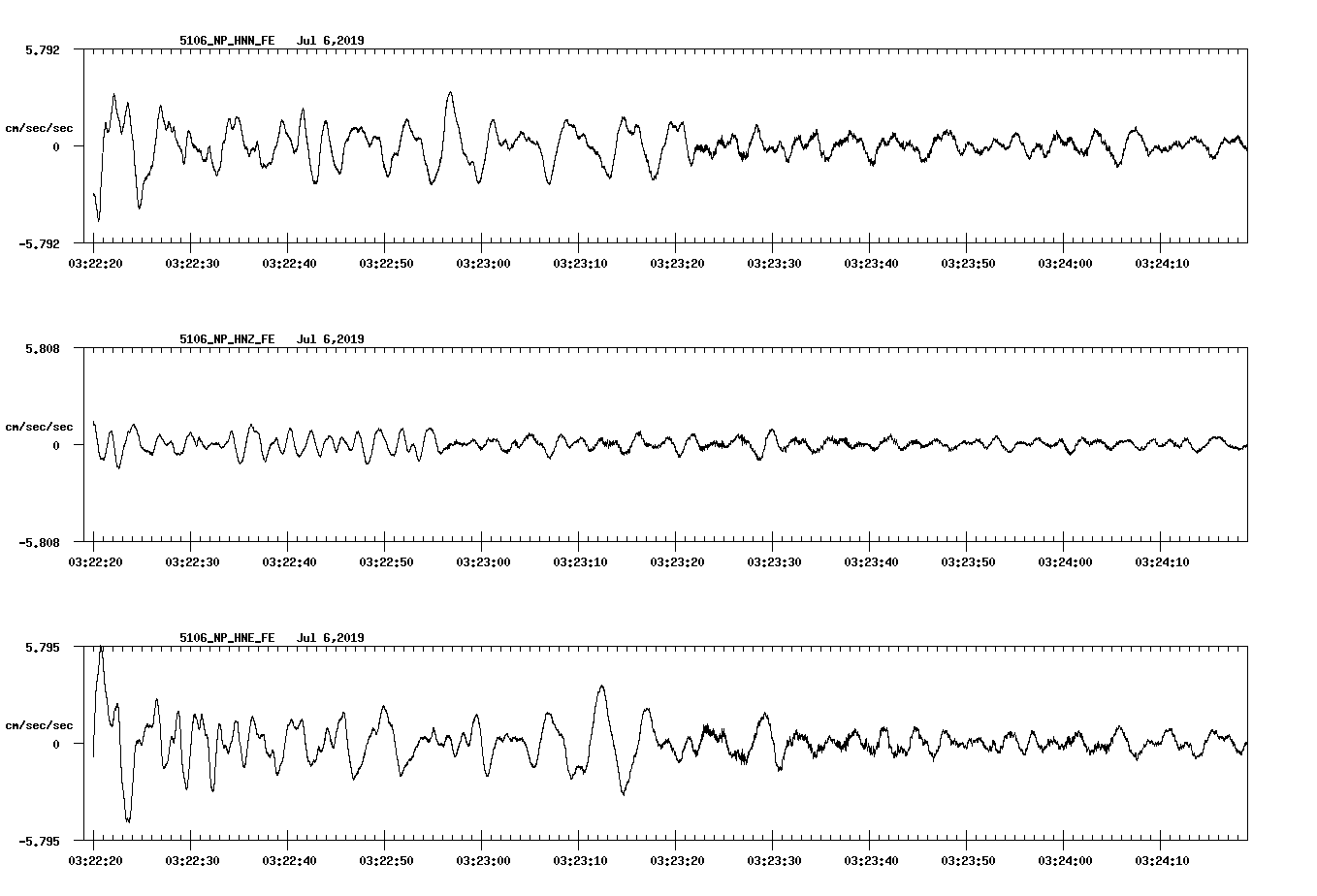Click the -5.795 lower axis value
The width and height of the screenshot is (1317, 896).
click(x=40, y=841)
